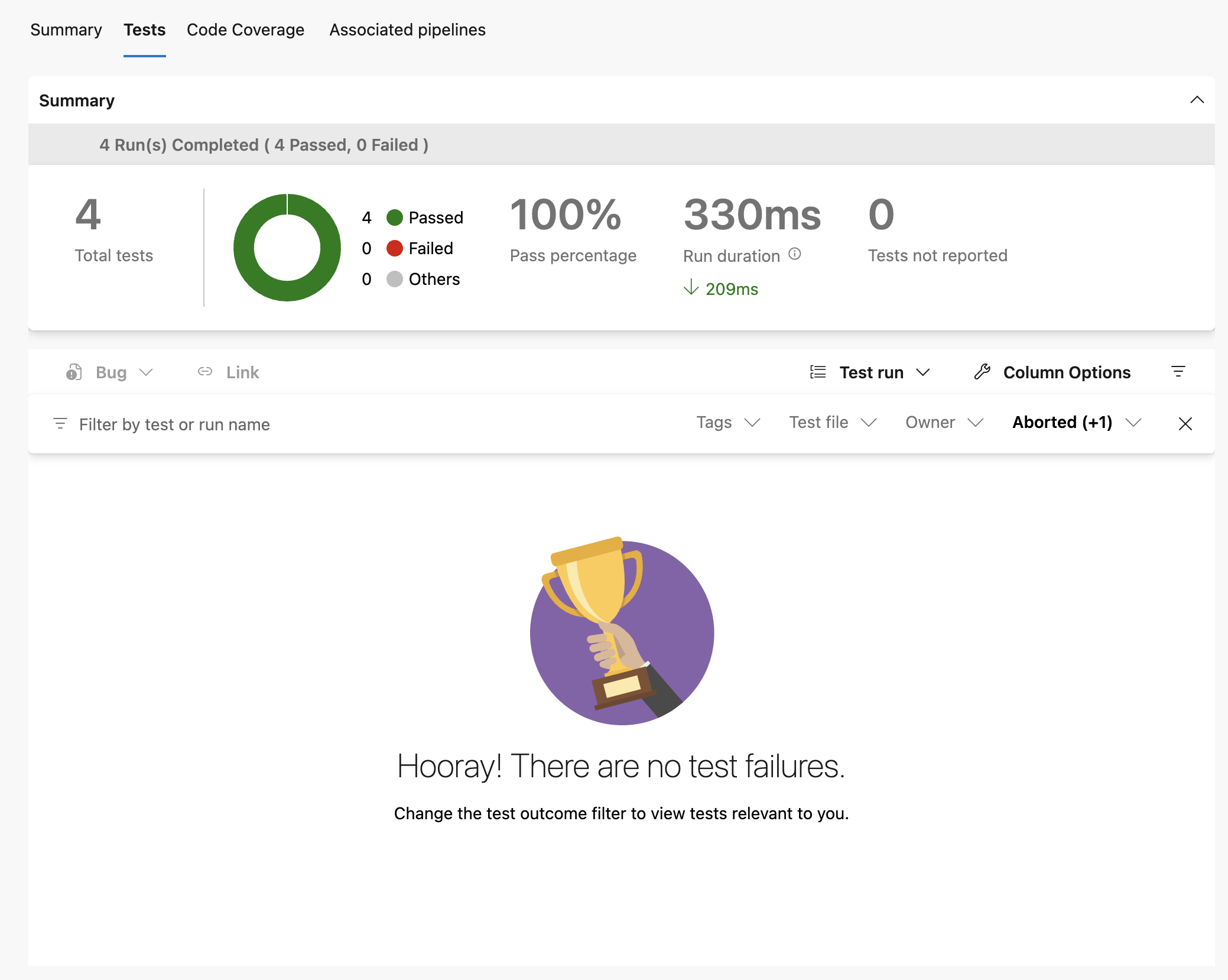1228x980 pixels.
Task: Expand the Bug dropdown arrow
Action: tap(146, 372)
